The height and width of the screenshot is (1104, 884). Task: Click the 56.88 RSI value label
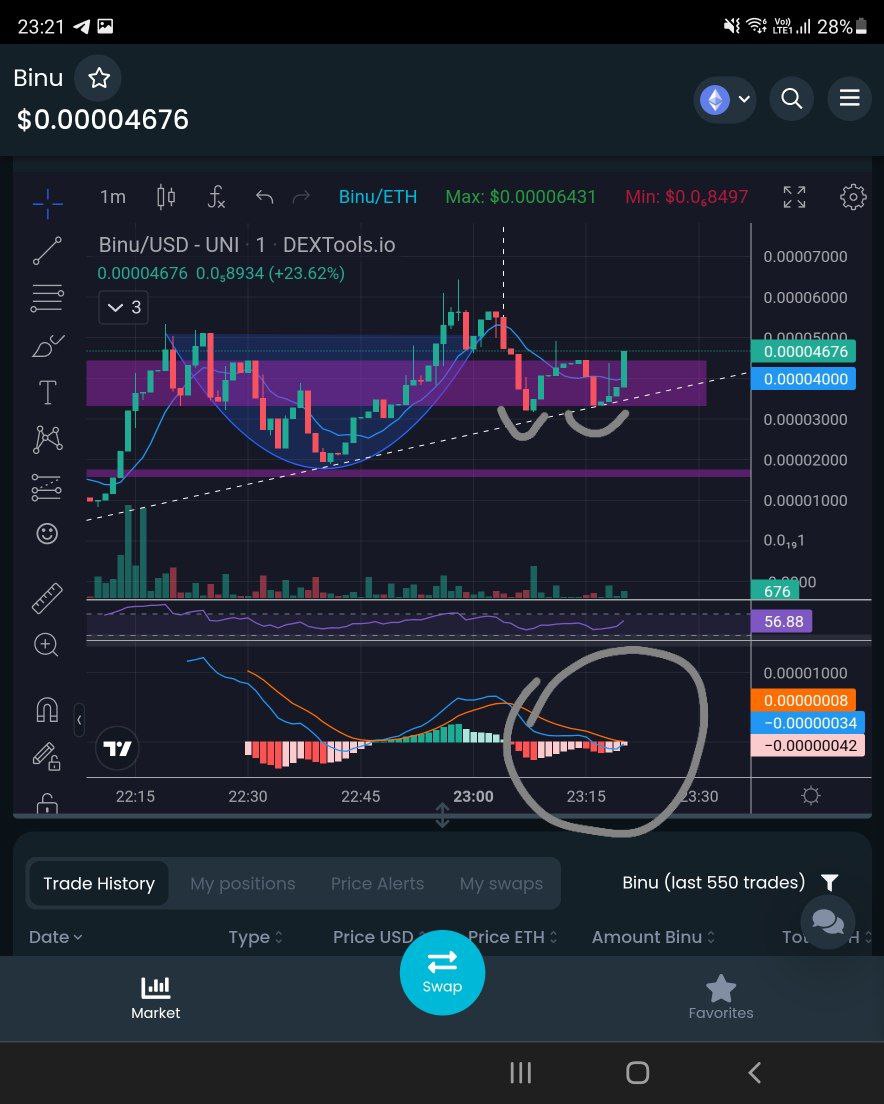click(x=782, y=622)
